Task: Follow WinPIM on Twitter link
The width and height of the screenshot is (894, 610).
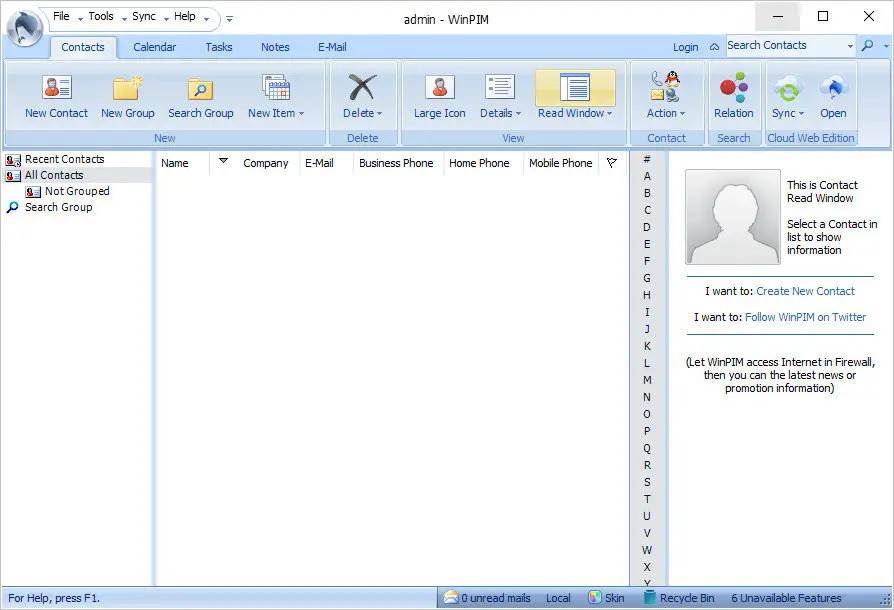Action: pos(805,318)
